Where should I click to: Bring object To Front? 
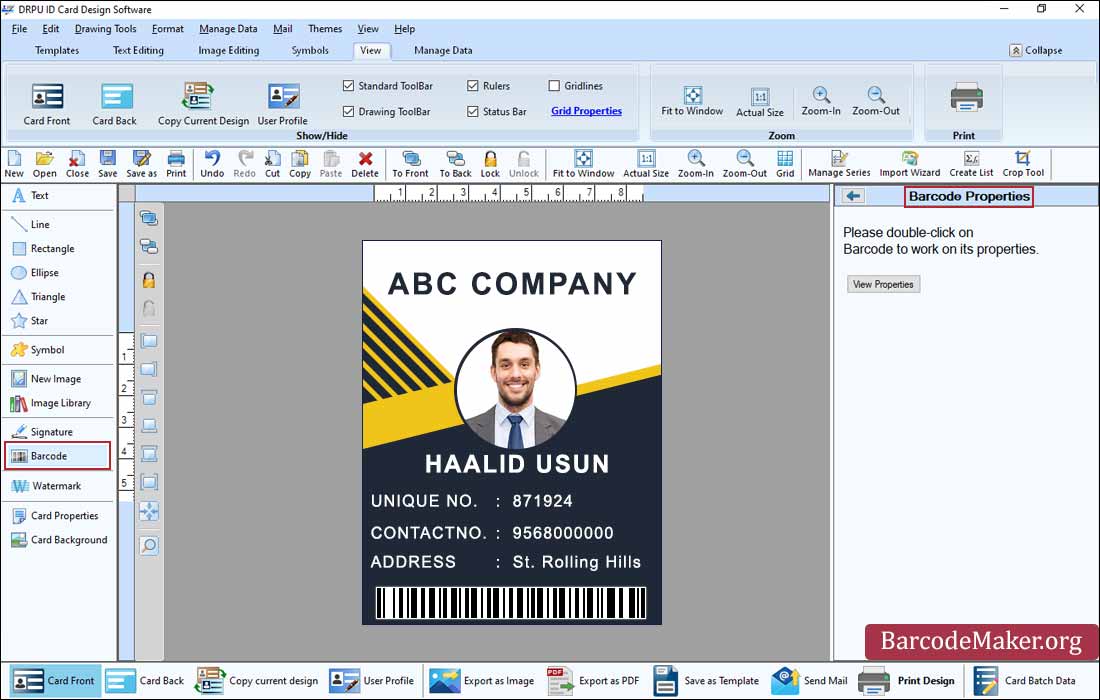(410, 164)
